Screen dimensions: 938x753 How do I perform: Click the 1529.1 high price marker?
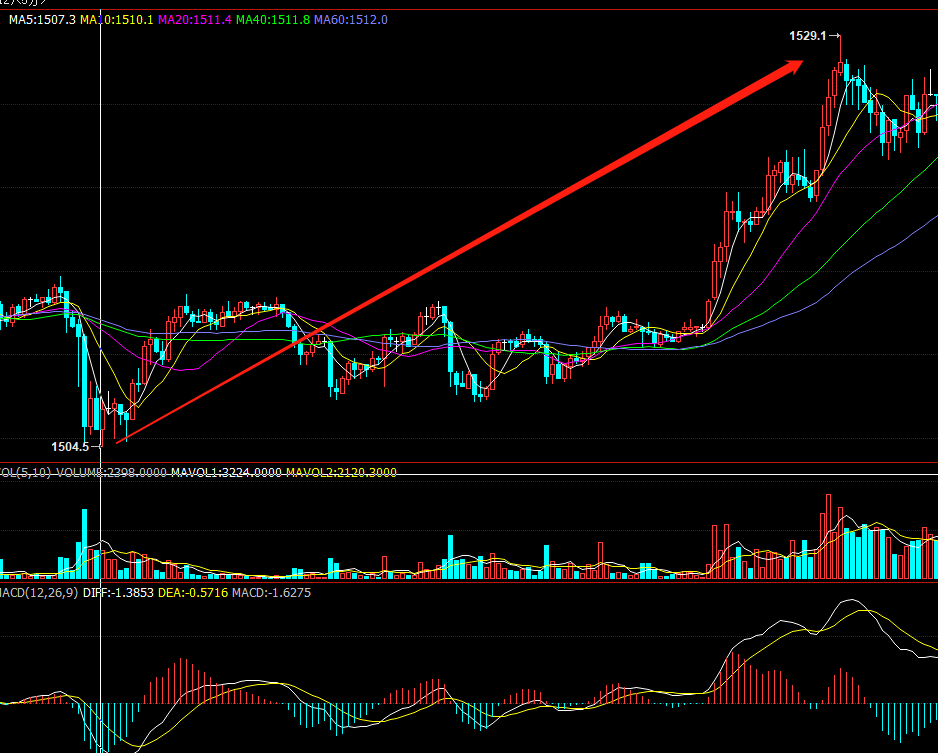click(808, 36)
